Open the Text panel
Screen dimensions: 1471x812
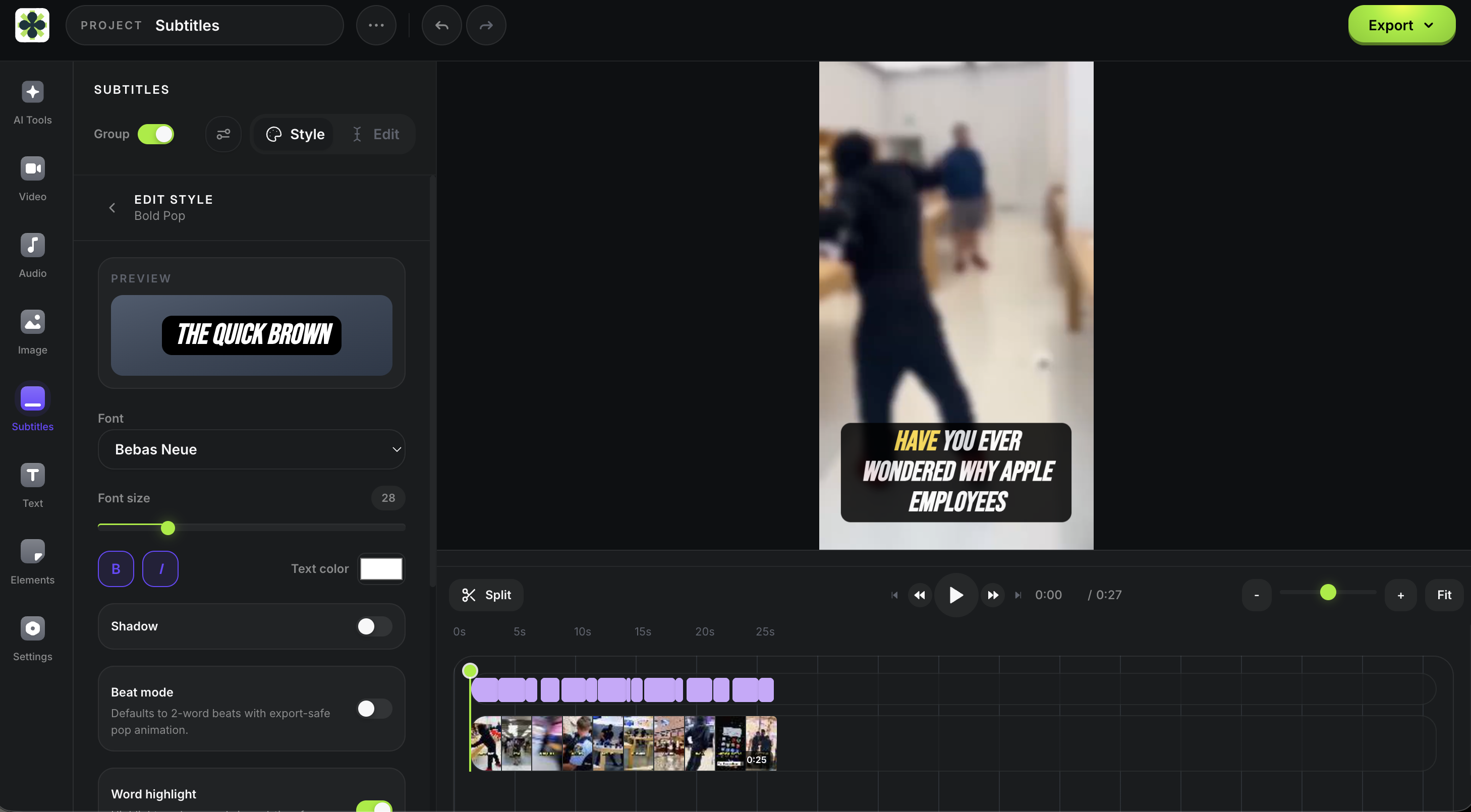coord(32,485)
